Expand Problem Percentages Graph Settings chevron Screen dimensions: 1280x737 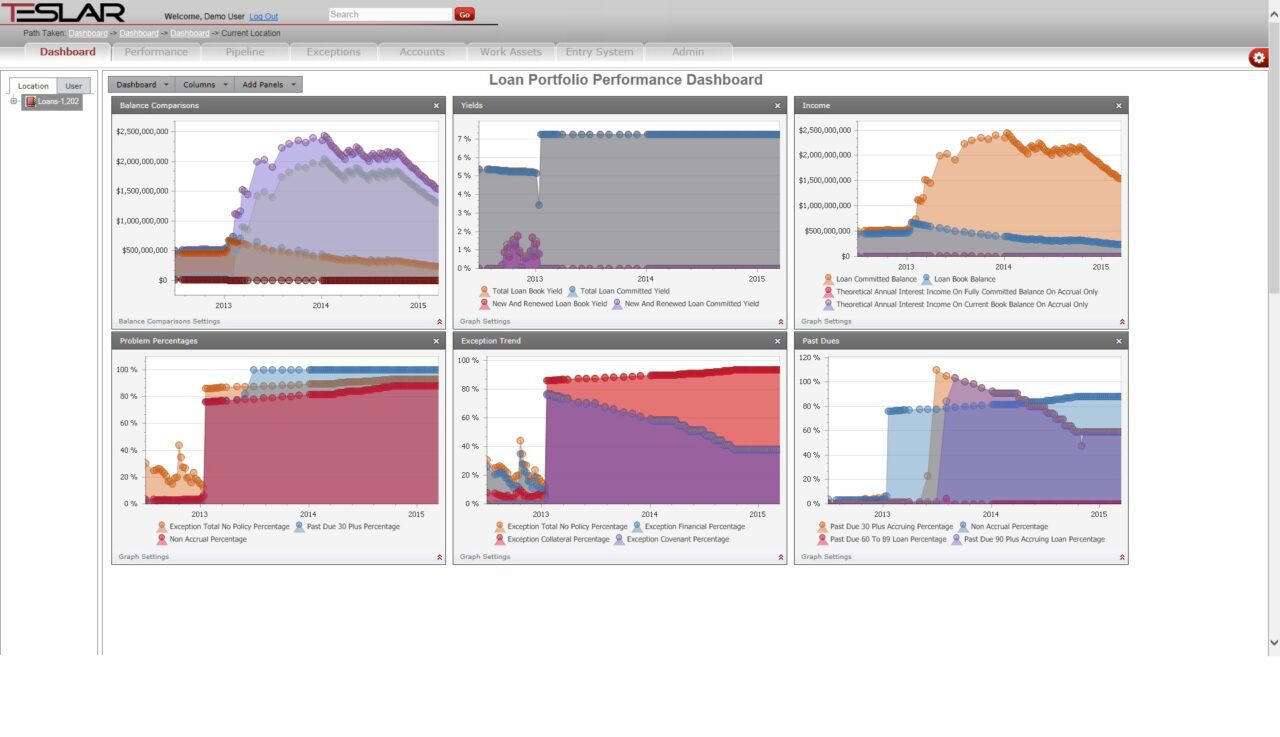439,557
